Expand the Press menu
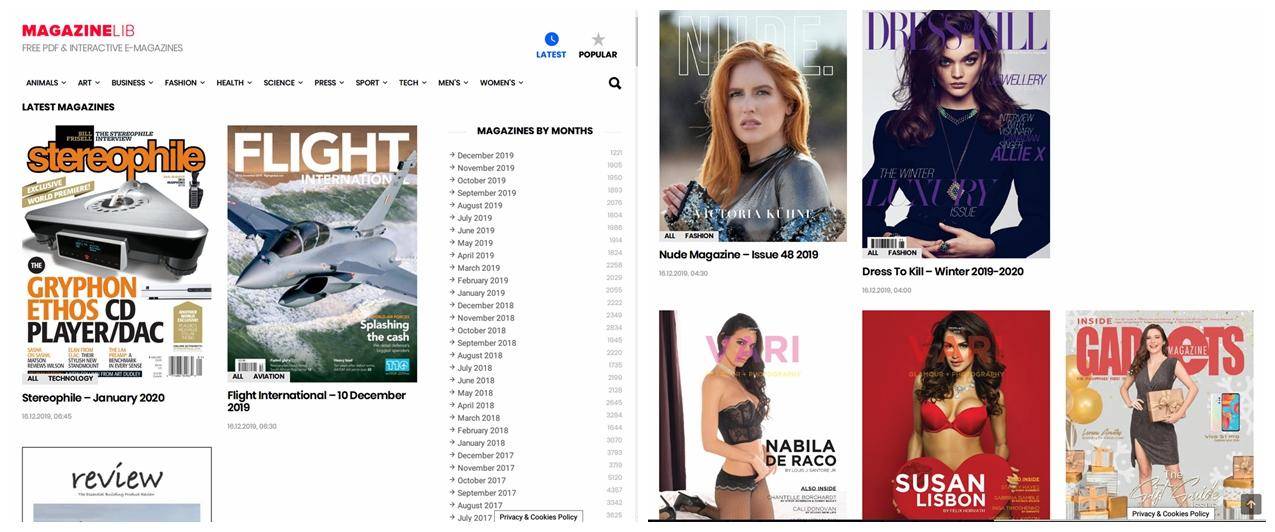The height and width of the screenshot is (532, 1275). tap(329, 83)
